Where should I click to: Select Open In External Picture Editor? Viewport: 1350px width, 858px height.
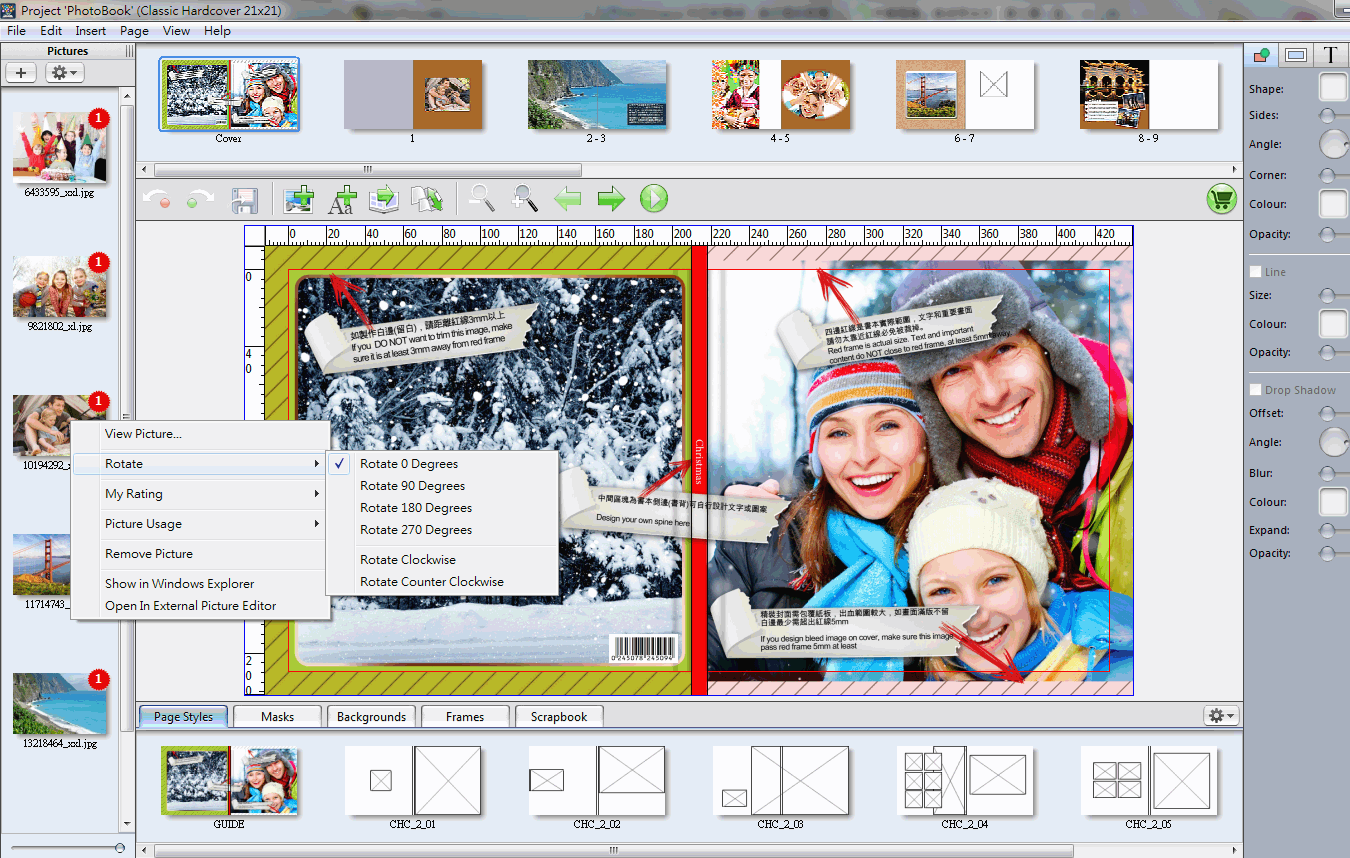201,606
